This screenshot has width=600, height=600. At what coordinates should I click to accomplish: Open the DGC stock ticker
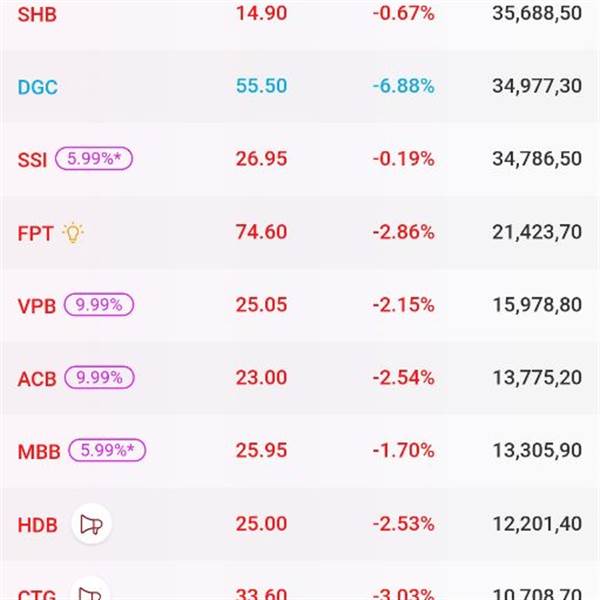[x=38, y=87]
